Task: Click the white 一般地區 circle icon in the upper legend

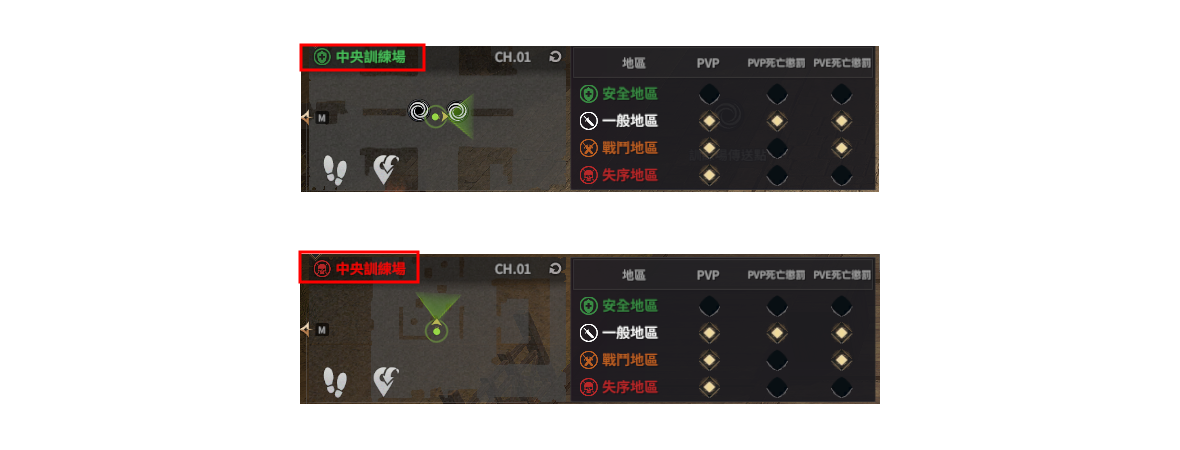Action: pyautogui.click(x=588, y=121)
